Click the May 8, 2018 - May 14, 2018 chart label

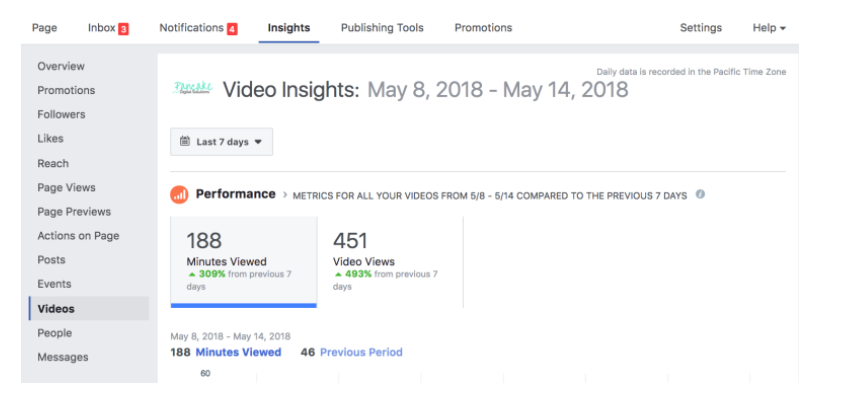pos(231,336)
